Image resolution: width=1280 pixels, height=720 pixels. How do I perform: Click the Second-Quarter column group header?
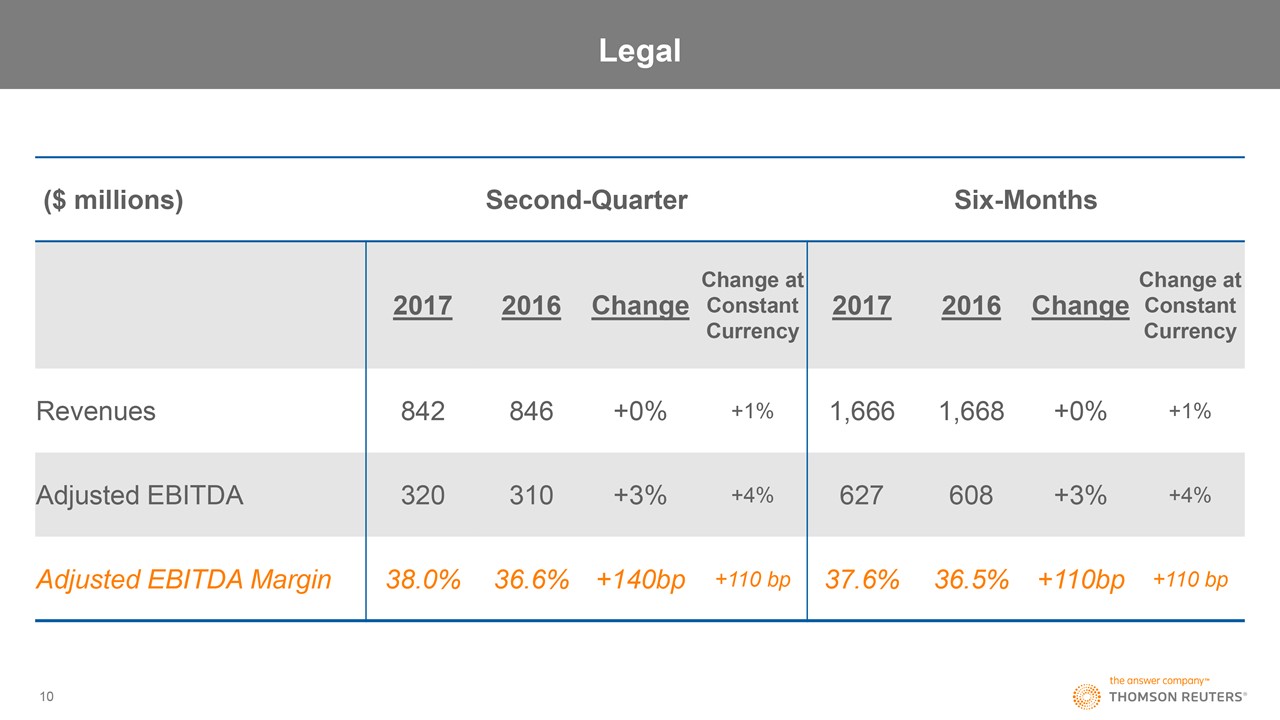pos(586,200)
